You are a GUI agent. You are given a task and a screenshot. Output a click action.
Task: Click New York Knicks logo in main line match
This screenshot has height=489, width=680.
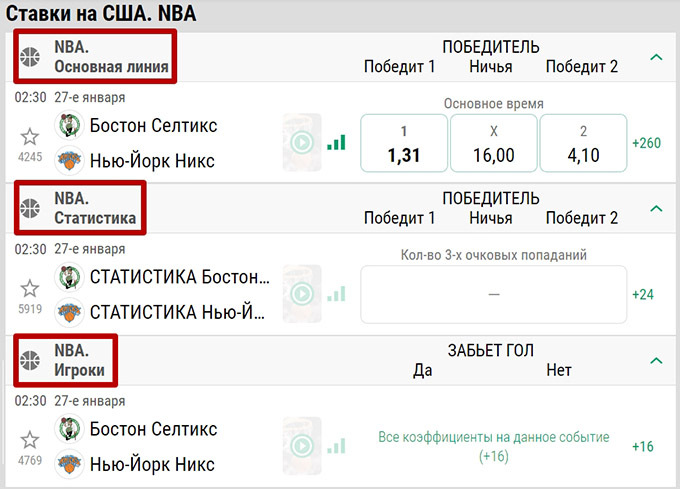[x=69, y=160]
